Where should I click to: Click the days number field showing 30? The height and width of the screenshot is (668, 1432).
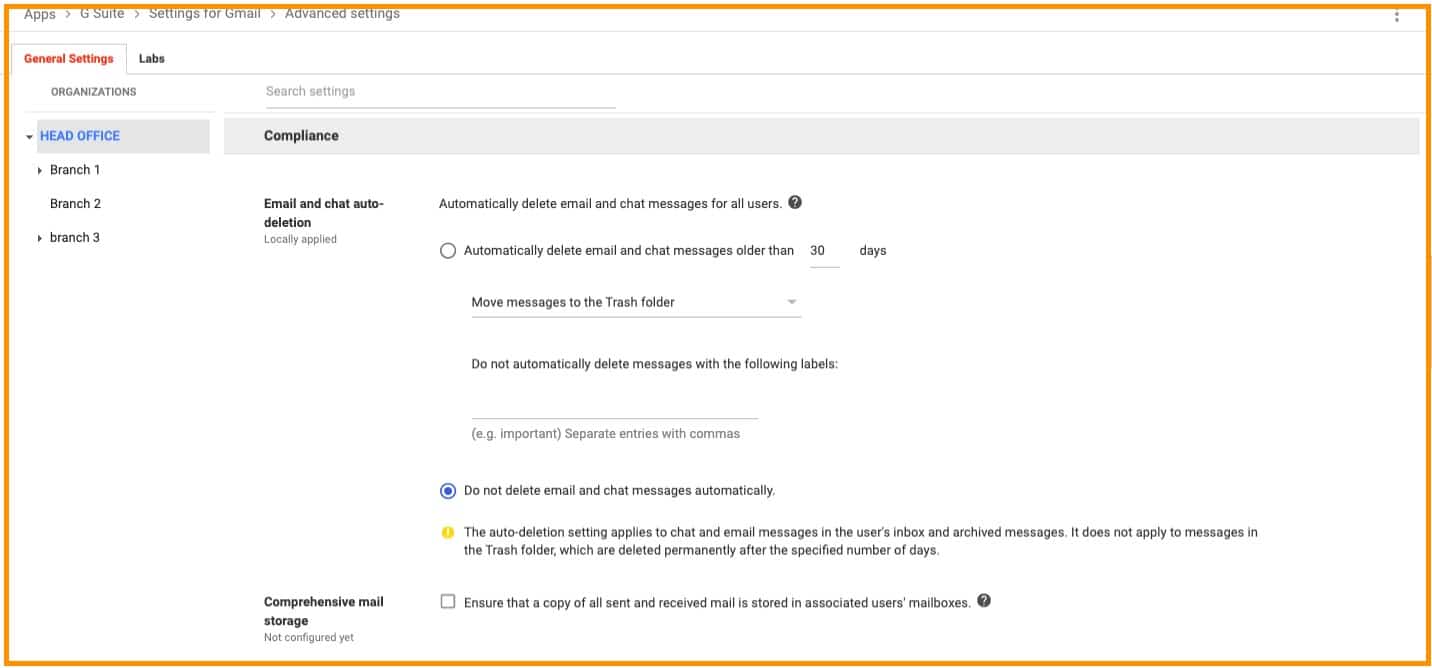(x=822, y=251)
